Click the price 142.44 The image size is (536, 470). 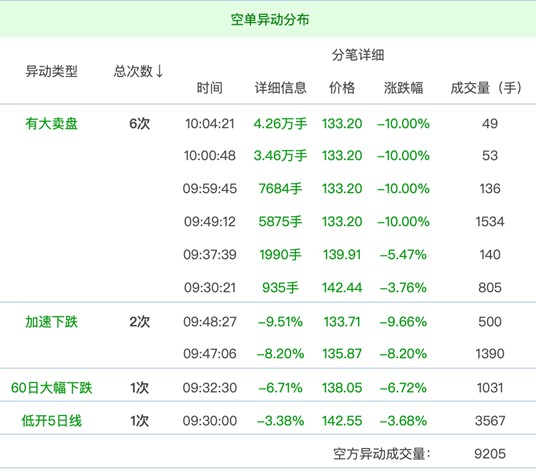[x=342, y=287]
